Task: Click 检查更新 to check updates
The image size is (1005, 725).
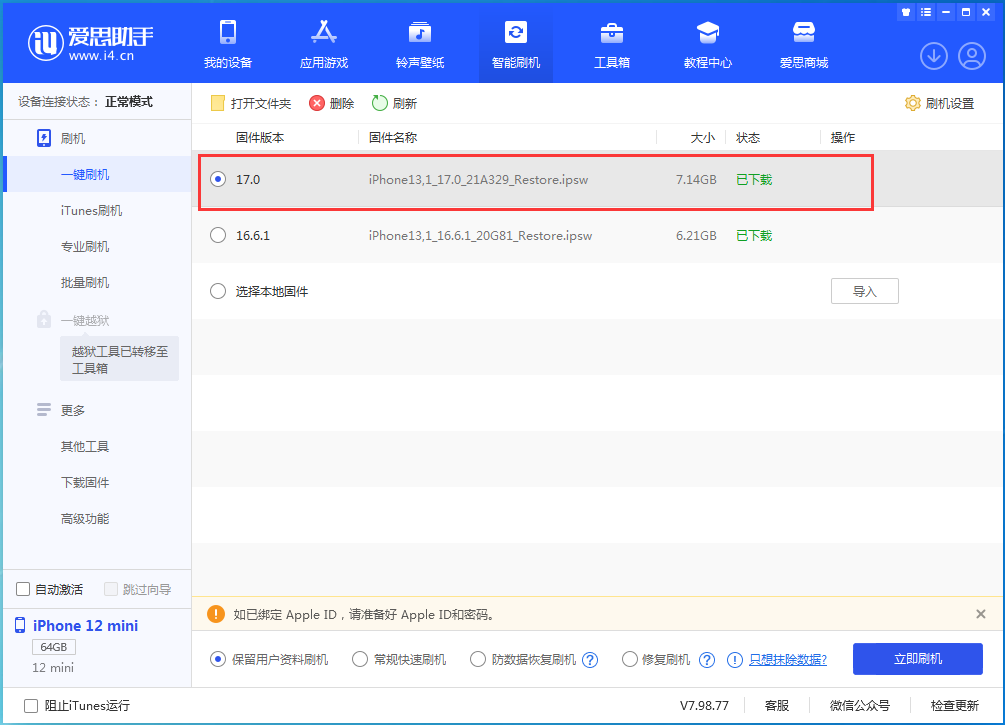Action: point(954,706)
